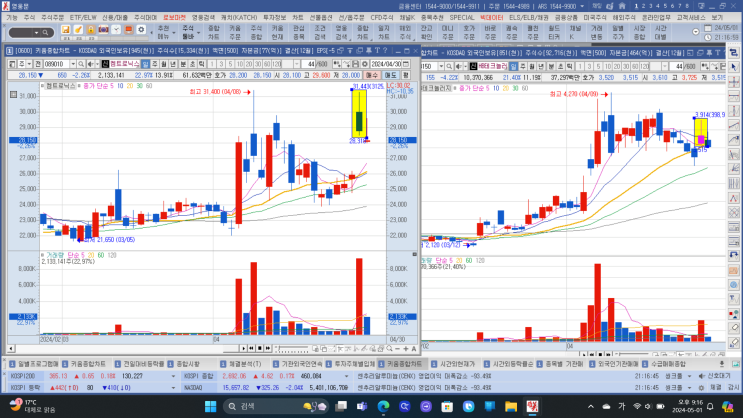Image resolution: width=743 pixels, height=418 pixels.
Task: Click help question mark in left chart title bar
Action: point(385,50)
